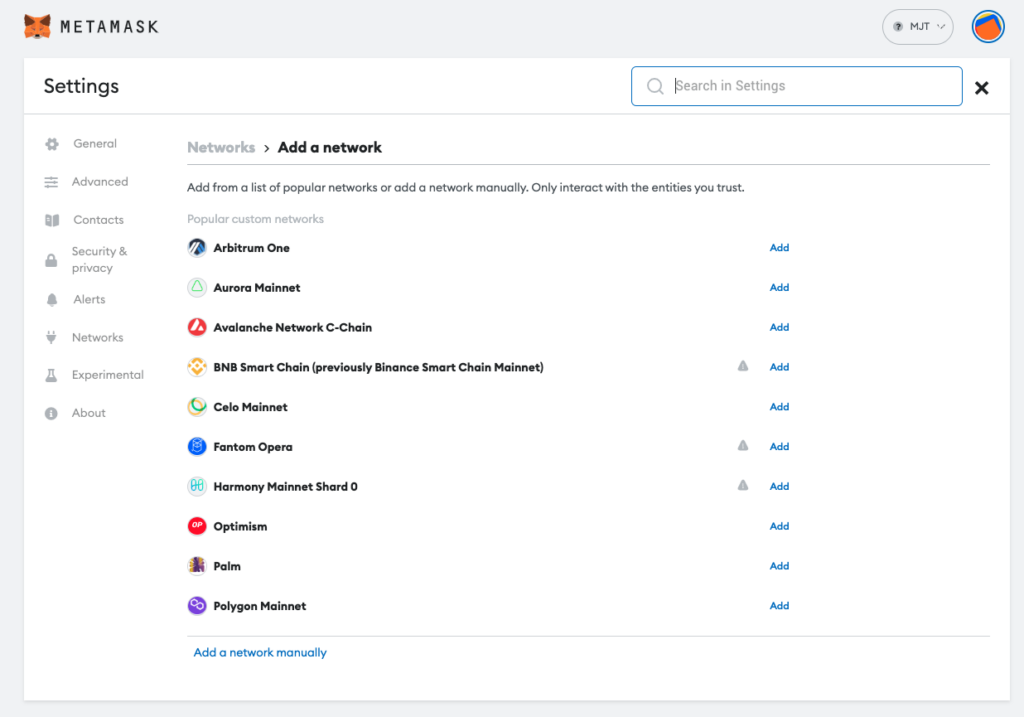Image resolution: width=1024 pixels, height=717 pixels.
Task: Click the MetaMask fox logo
Action: (37, 27)
